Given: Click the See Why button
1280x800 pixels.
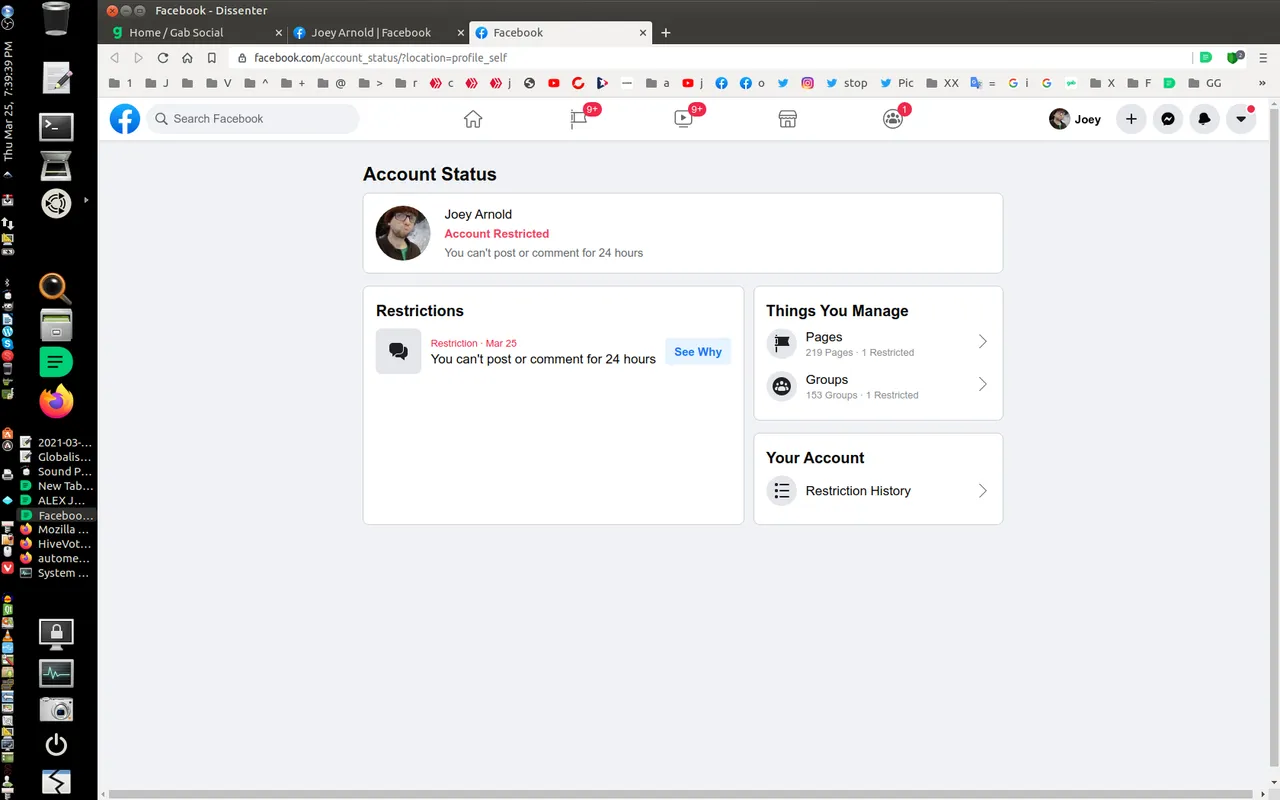Looking at the screenshot, I should pos(698,352).
